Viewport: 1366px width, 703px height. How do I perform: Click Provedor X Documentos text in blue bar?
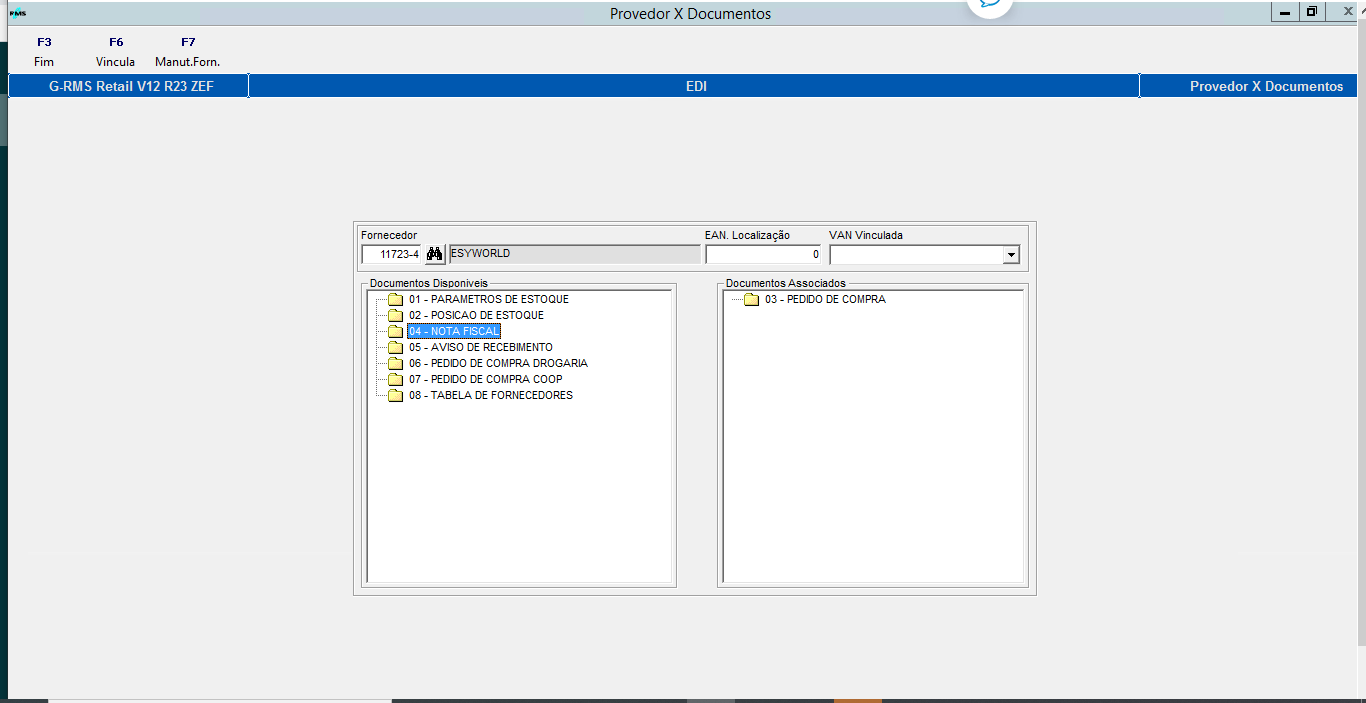click(1266, 86)
